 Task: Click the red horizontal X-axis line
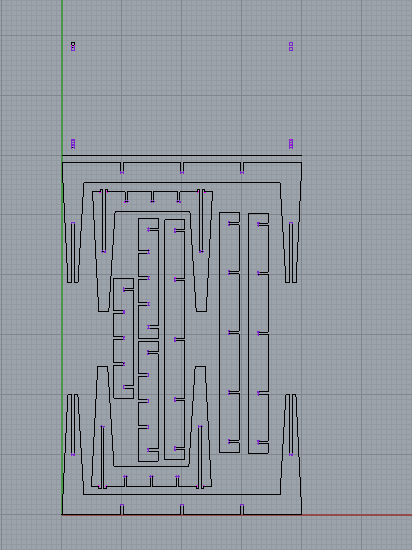pos(356,515)
